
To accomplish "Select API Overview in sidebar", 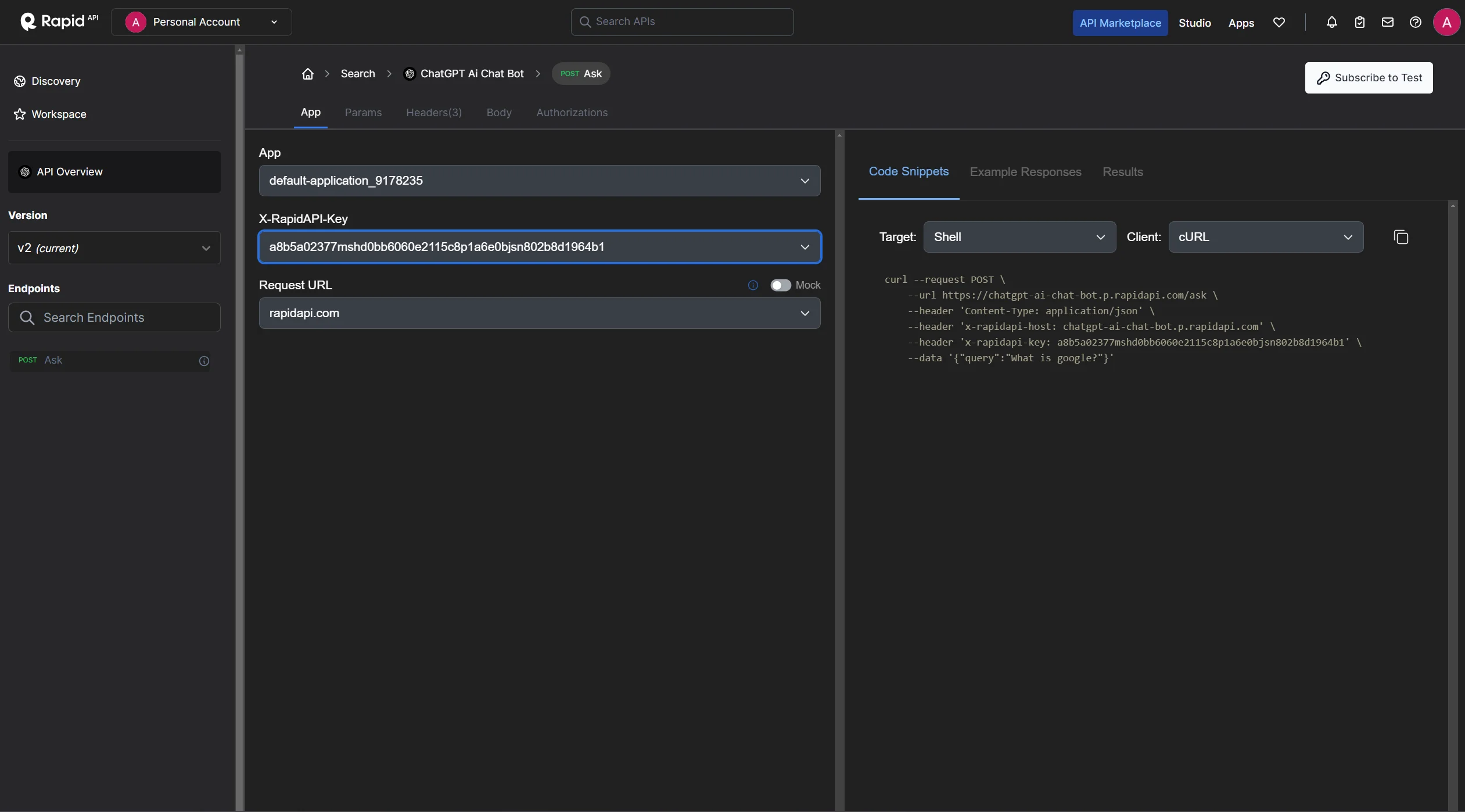I will point(114,172).
